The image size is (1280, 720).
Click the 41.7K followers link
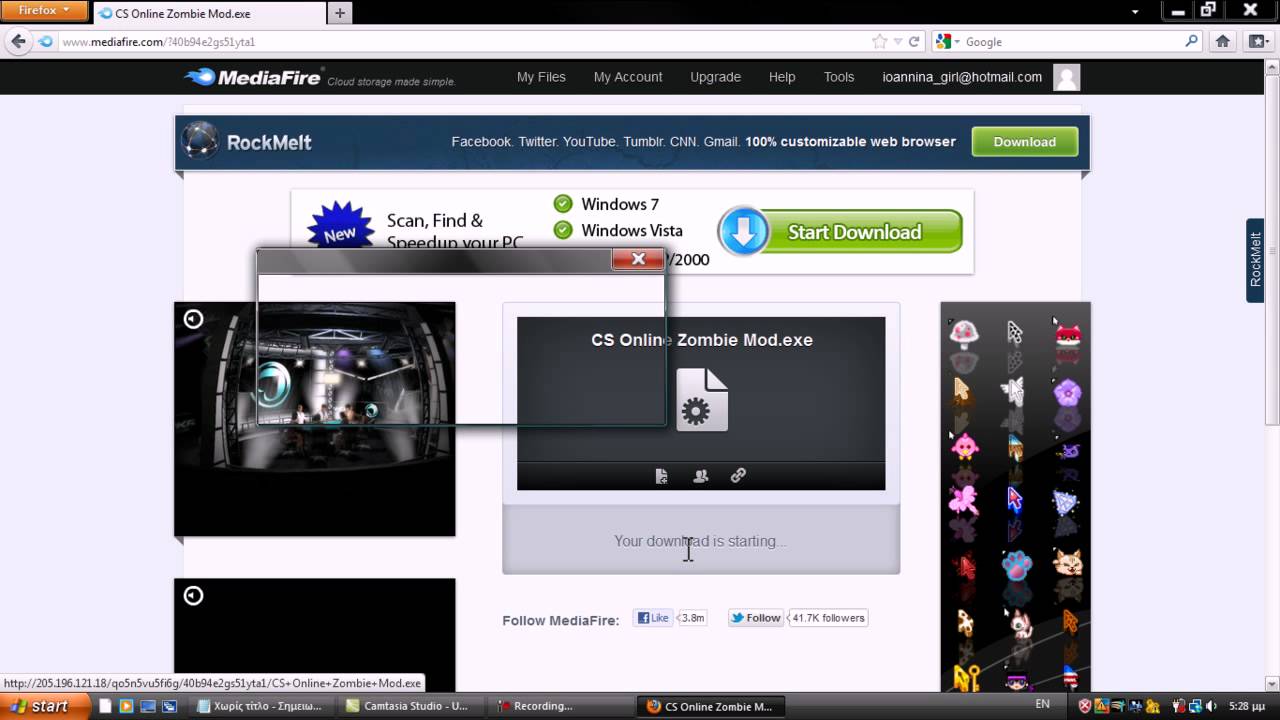pos(828,618)
